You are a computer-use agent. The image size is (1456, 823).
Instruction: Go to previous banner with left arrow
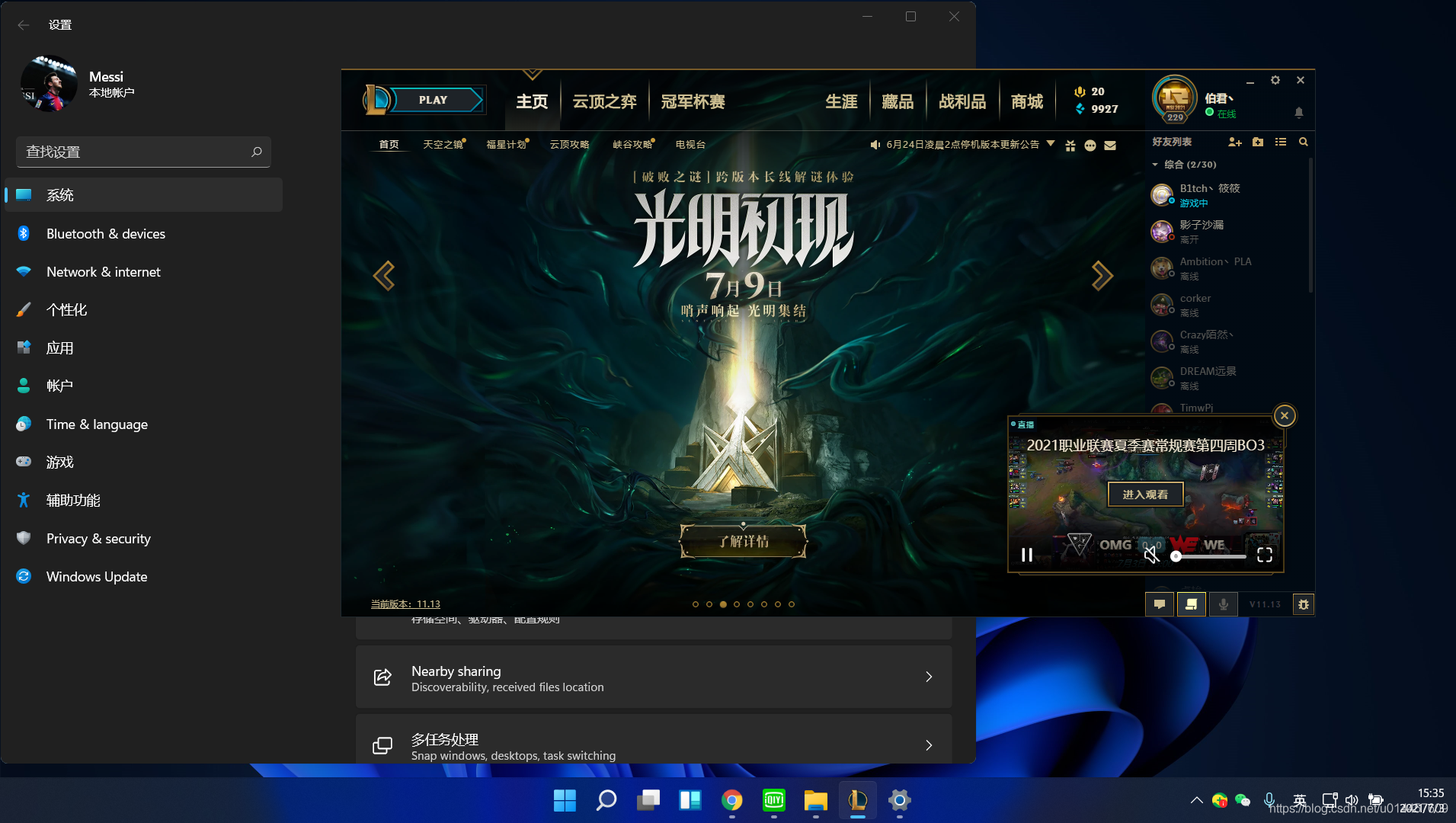coord(384,275)
